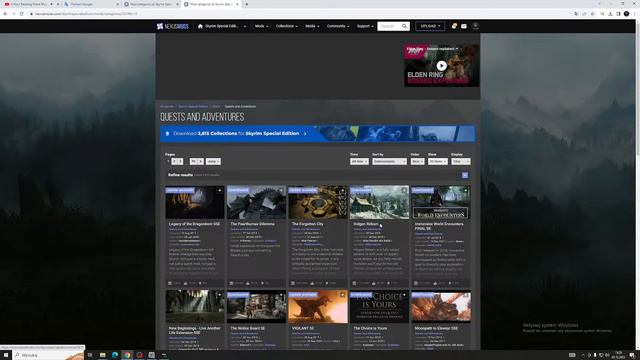Open Immersive World Encounters title link
Image resolution: width=640 pixels, height=360 pixels.
(439, 226)
